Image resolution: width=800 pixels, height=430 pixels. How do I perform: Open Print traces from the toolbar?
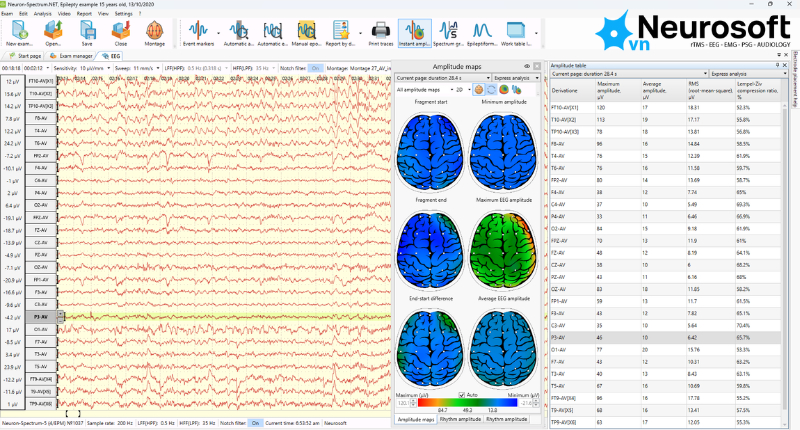coord(381,34)
